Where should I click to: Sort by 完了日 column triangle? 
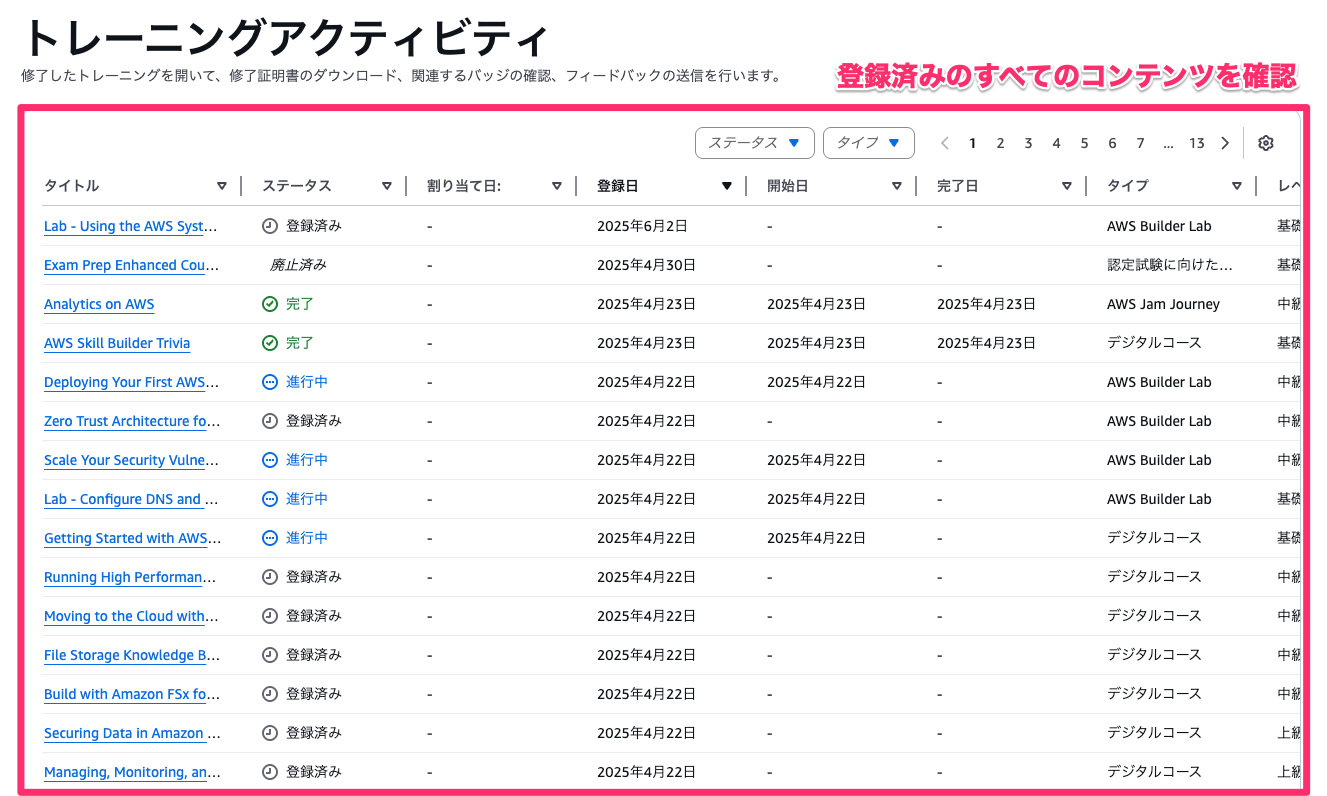[1067, 186]
